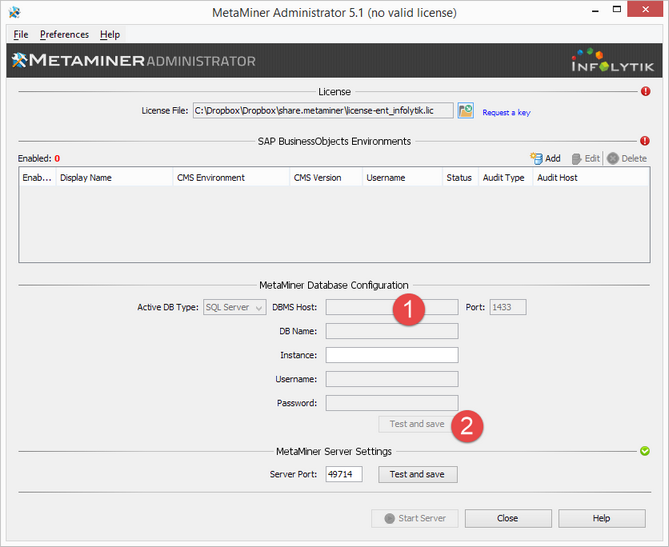Click the License File path field

(x=323, y=111)
